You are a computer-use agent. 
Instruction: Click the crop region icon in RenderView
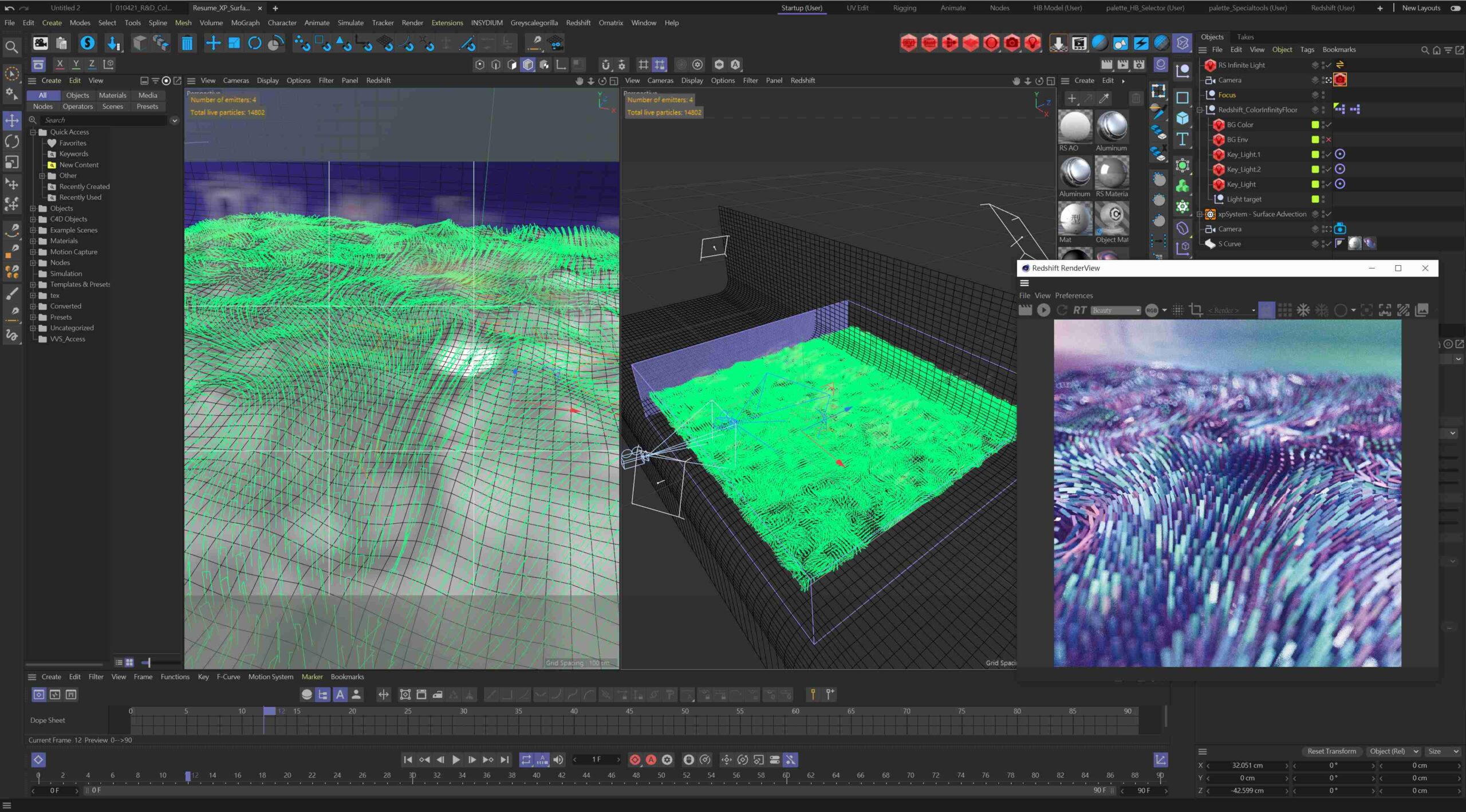[x=1196, y=310]
